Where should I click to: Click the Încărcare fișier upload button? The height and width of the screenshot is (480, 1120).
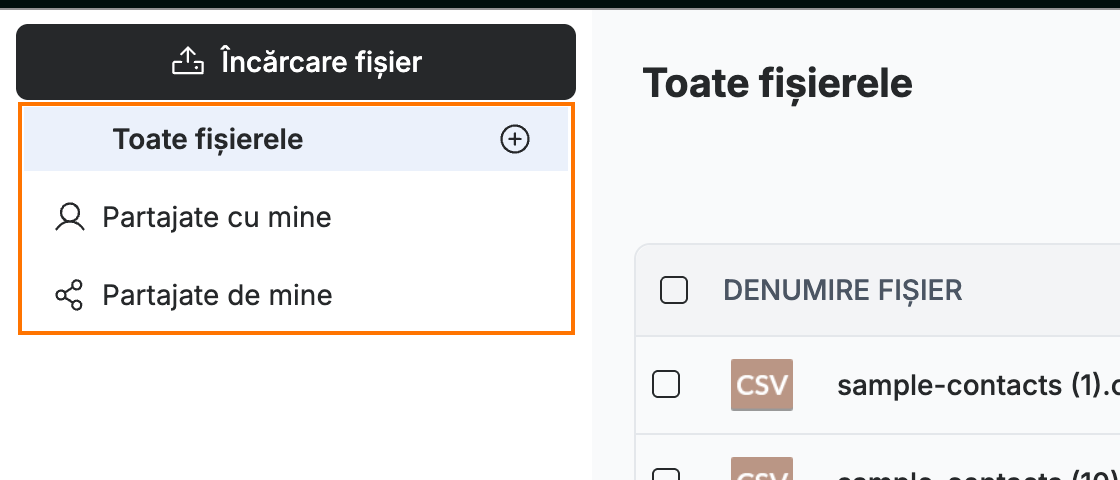click(x=296, y=62)
